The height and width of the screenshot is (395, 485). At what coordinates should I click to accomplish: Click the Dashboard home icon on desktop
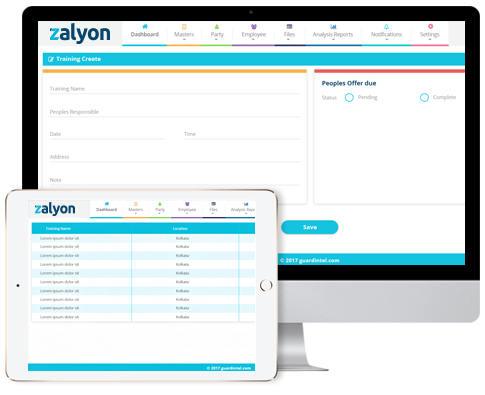pos(145,26)
